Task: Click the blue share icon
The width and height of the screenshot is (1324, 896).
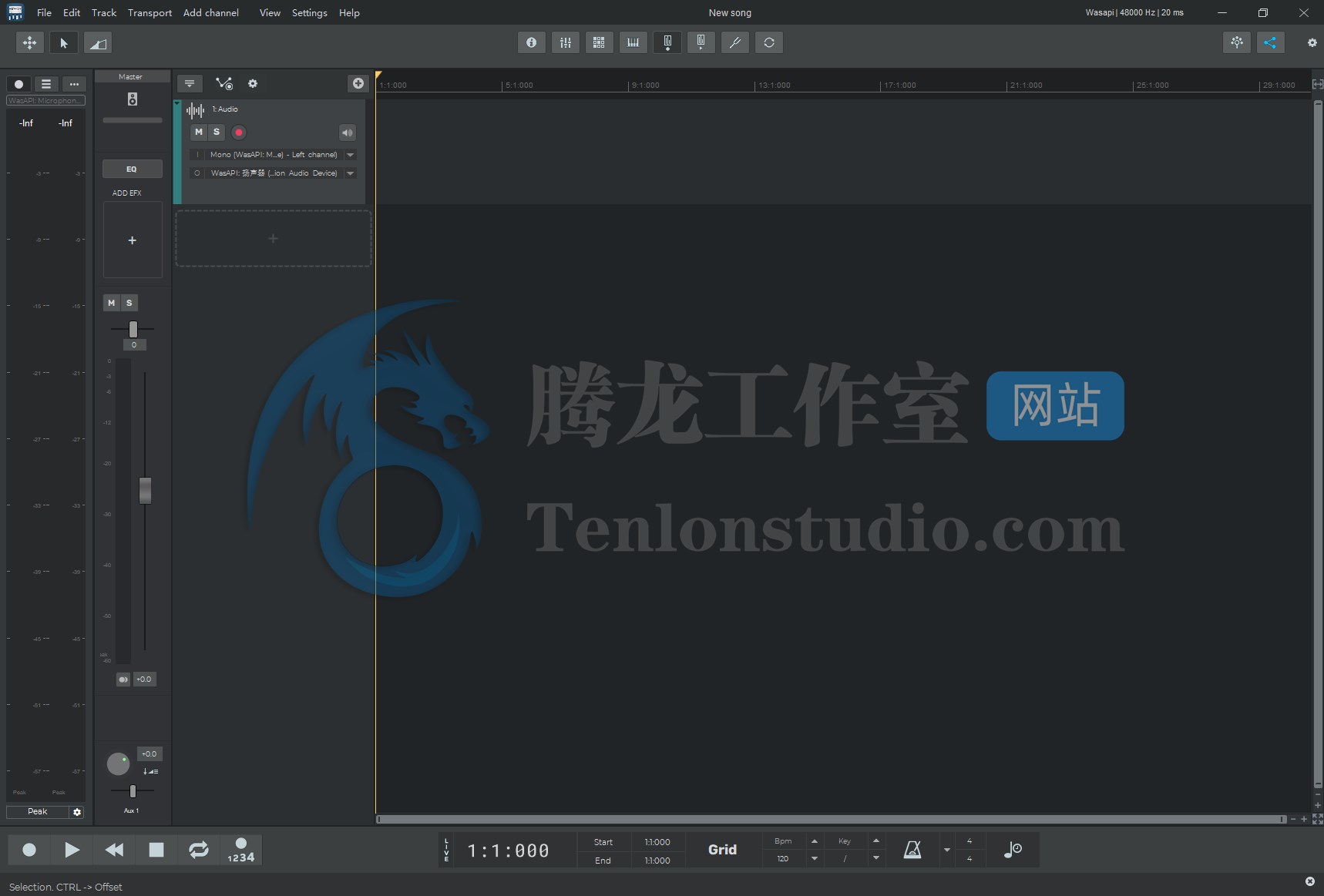Action: coord(1270,42)
